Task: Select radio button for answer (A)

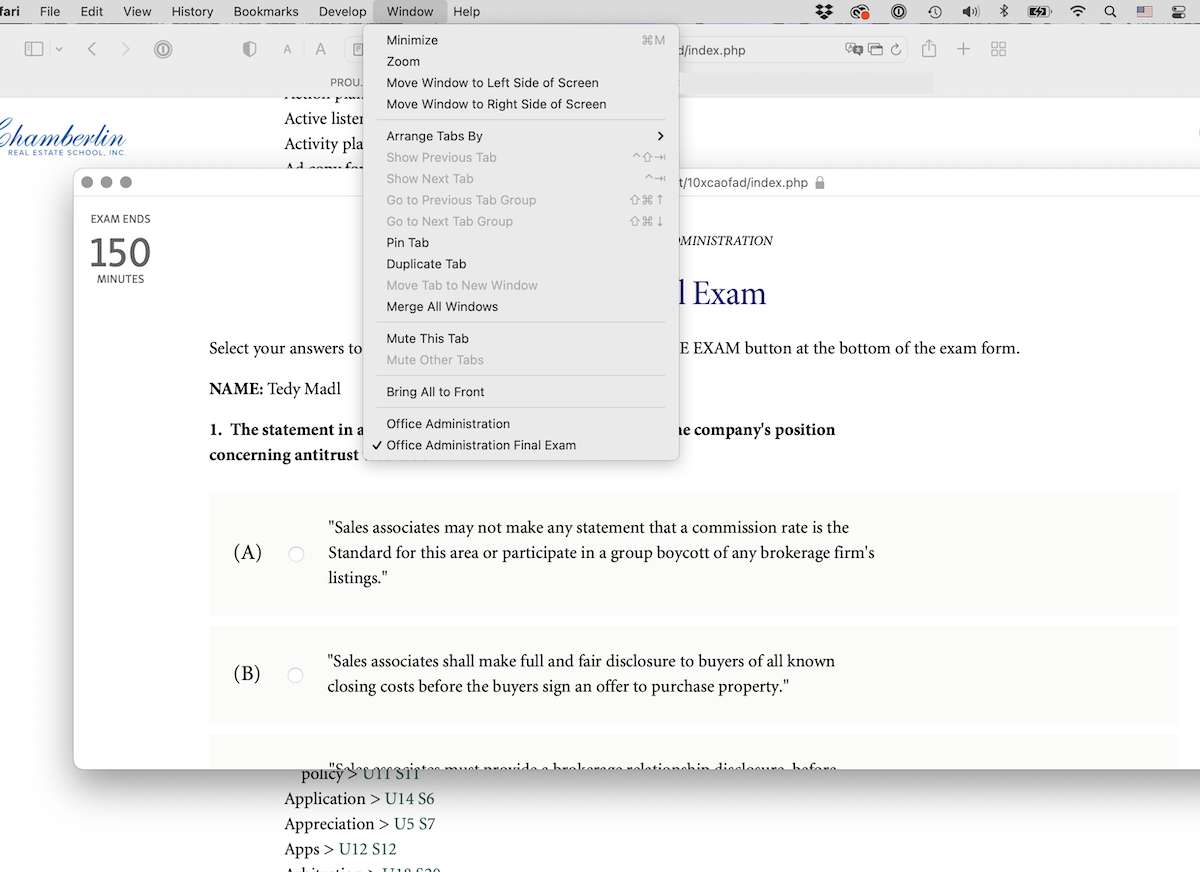Action: click(296, 554)
